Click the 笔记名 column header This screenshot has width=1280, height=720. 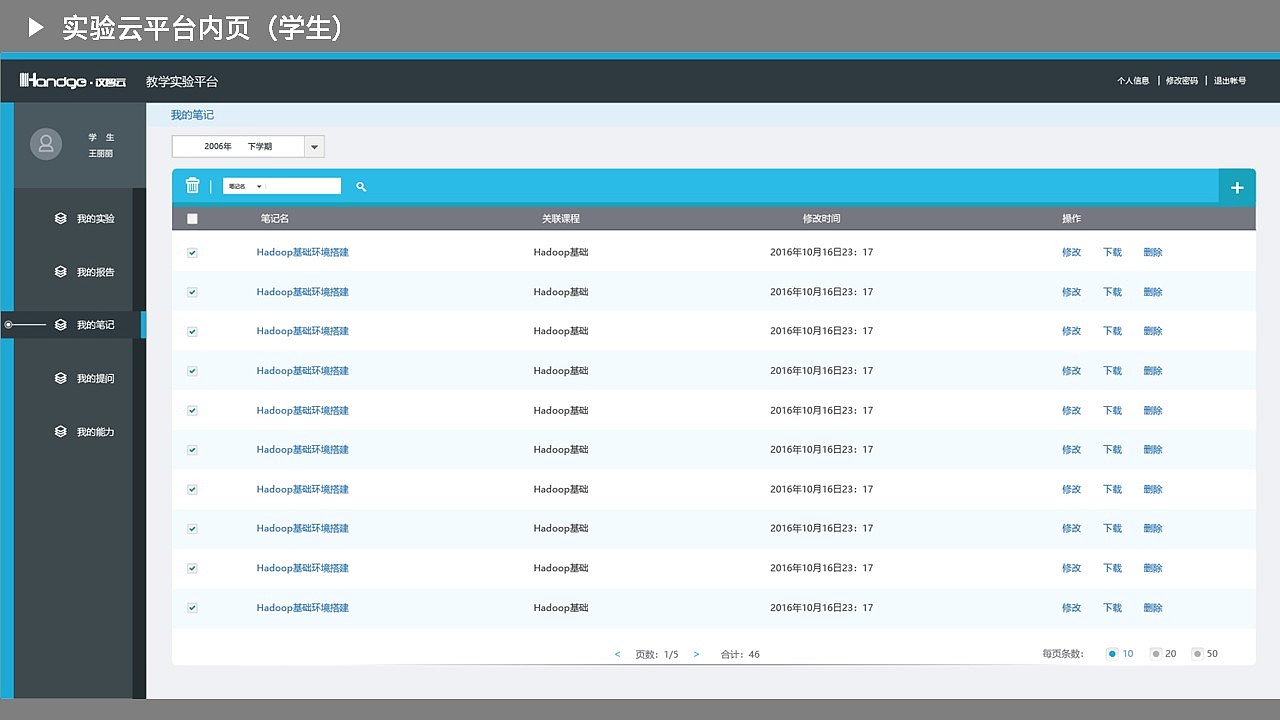point(275,219)
